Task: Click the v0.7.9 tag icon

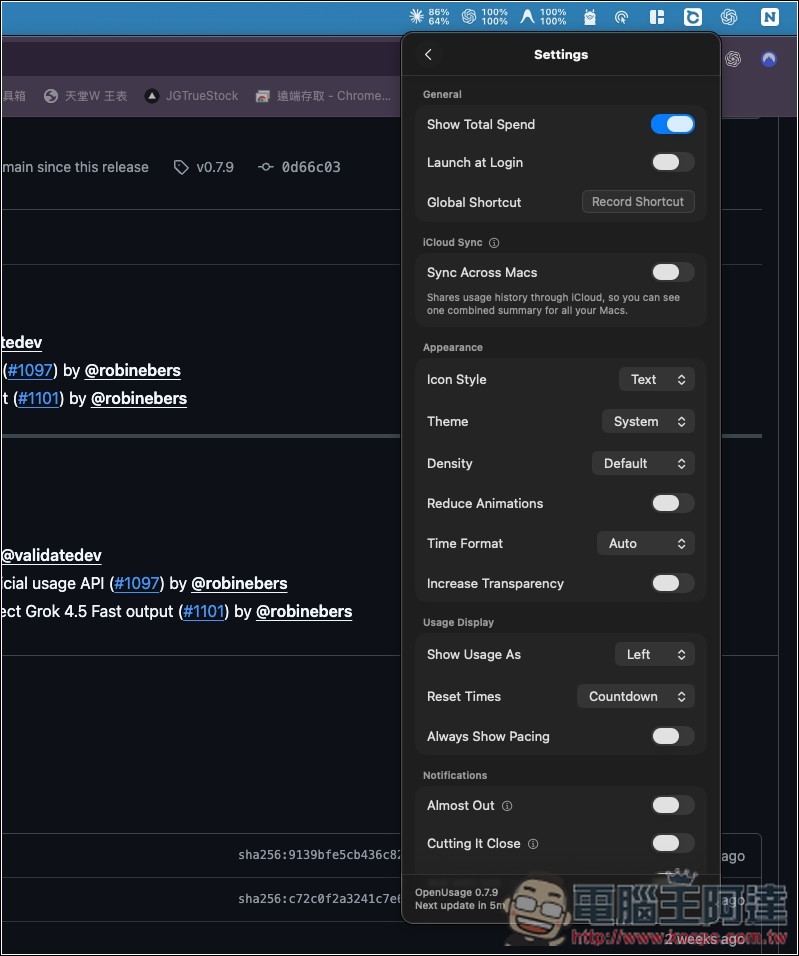Action: point(181,167)
